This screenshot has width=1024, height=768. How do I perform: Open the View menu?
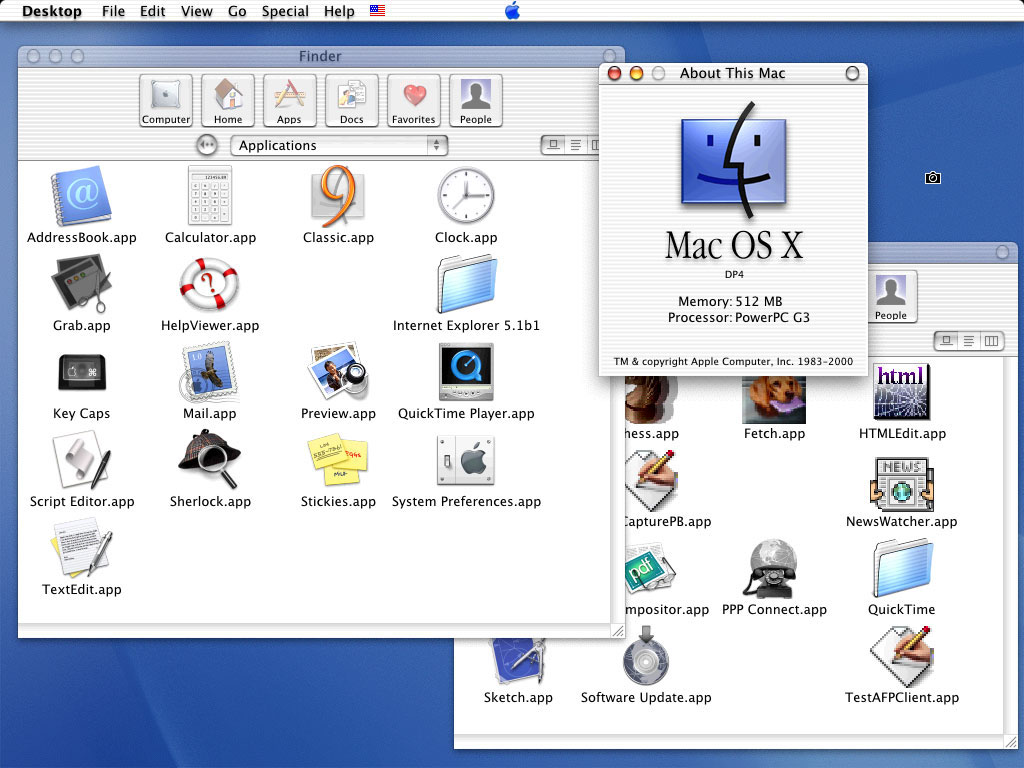(197, 11)
